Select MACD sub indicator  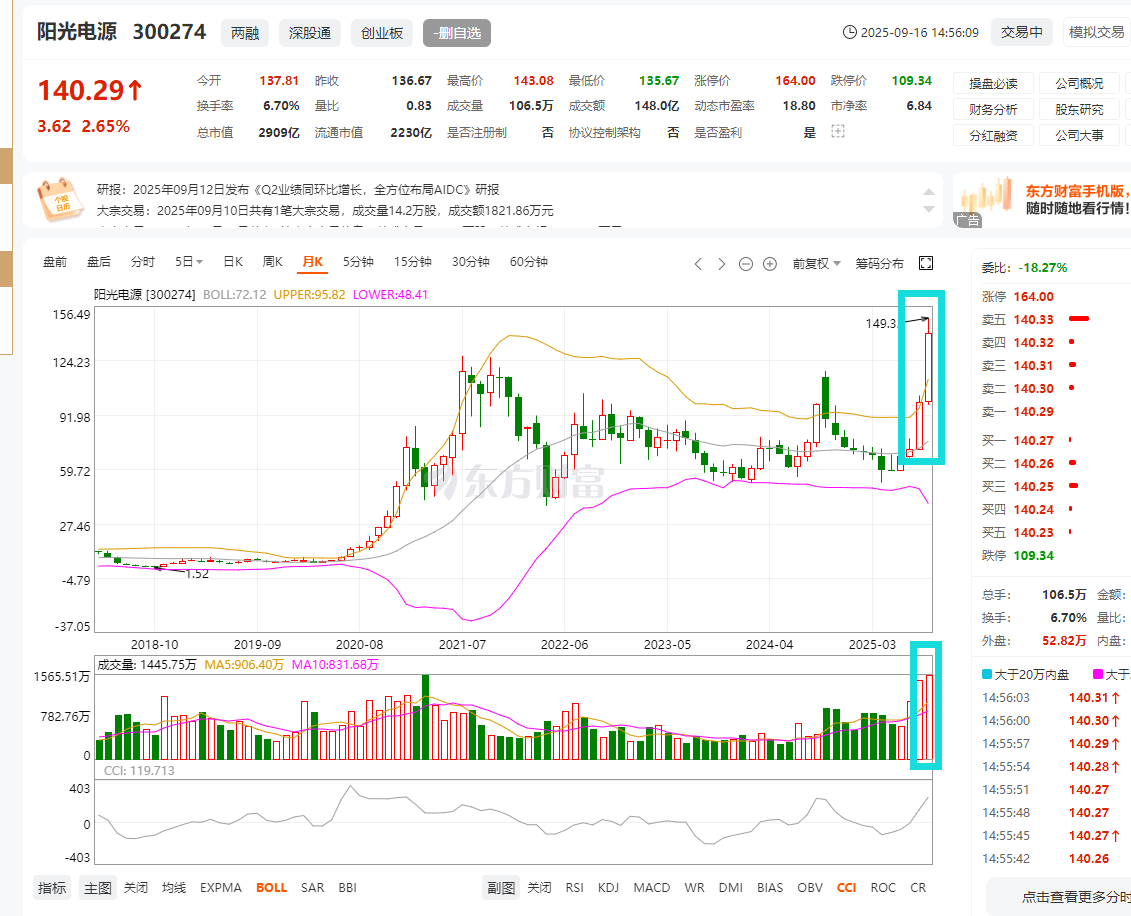click(651, 888)
